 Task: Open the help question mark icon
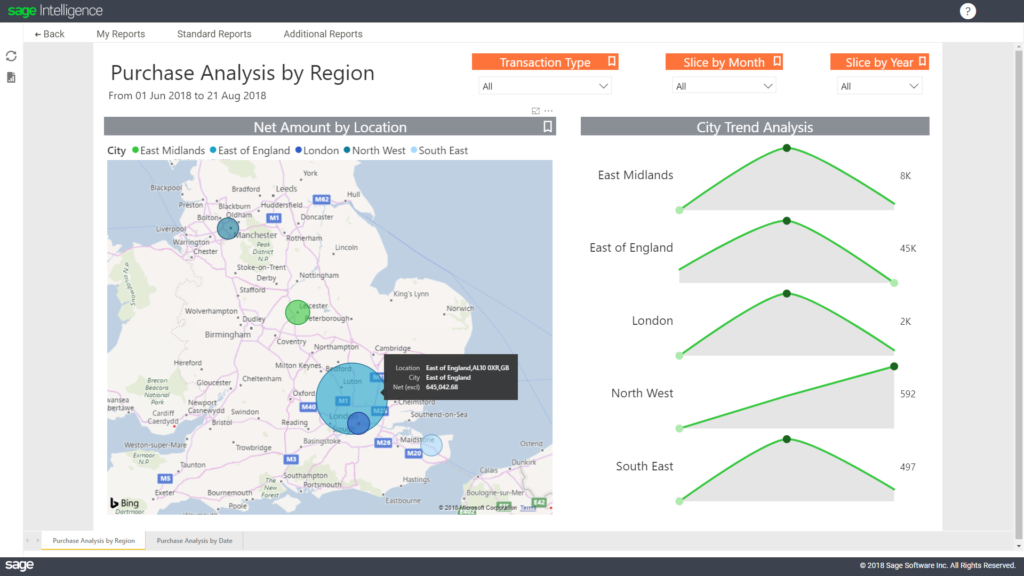pyautogui.click(x=966, y=11)
